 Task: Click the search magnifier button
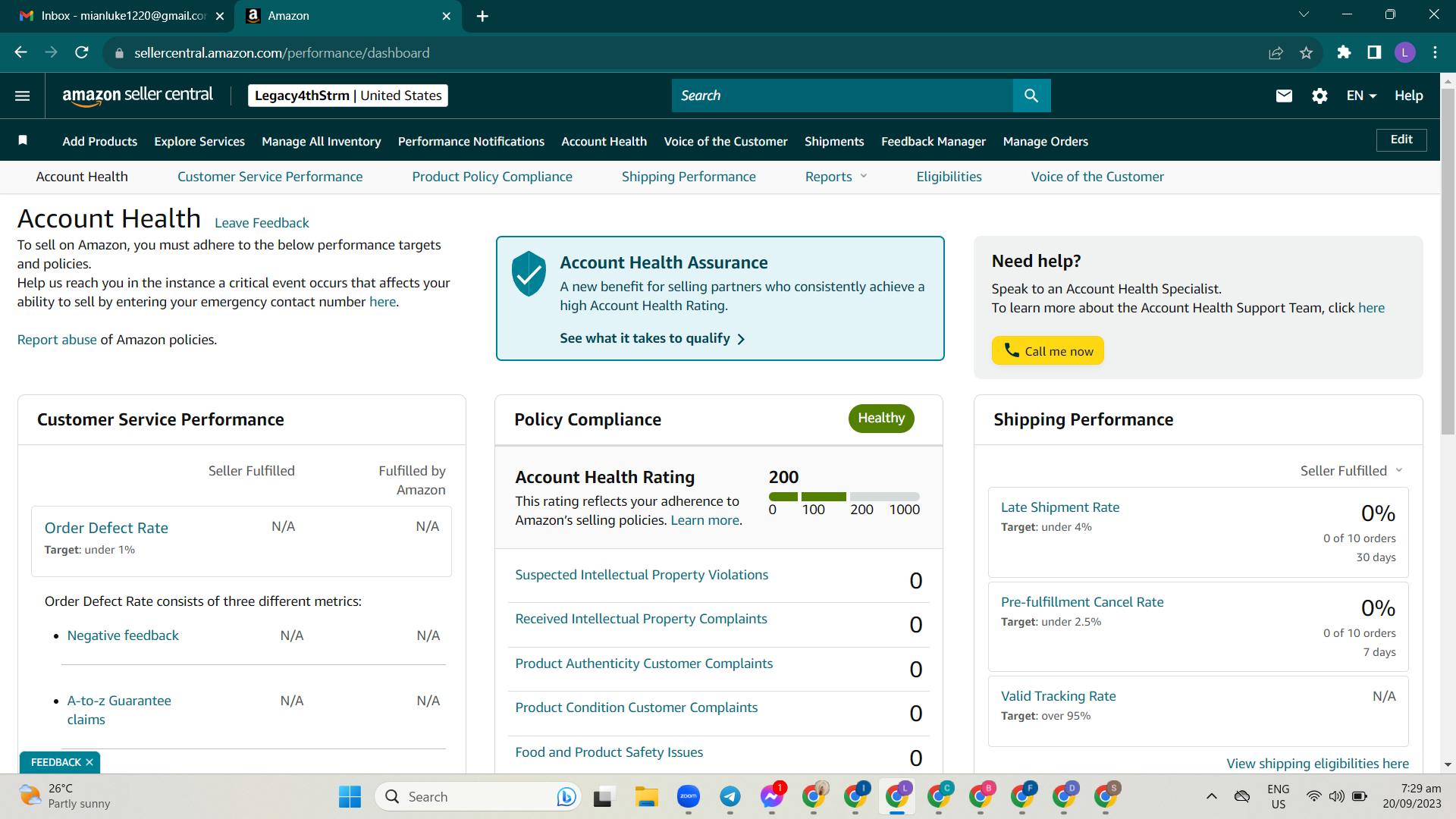coord(1031,96)
